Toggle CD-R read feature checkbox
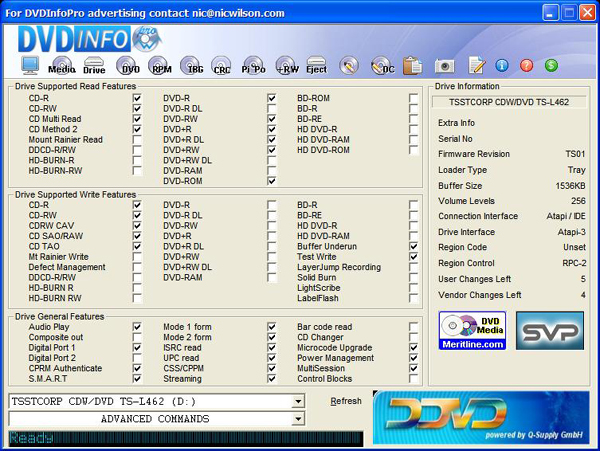The image size is (600, 451). coord(137,98)
